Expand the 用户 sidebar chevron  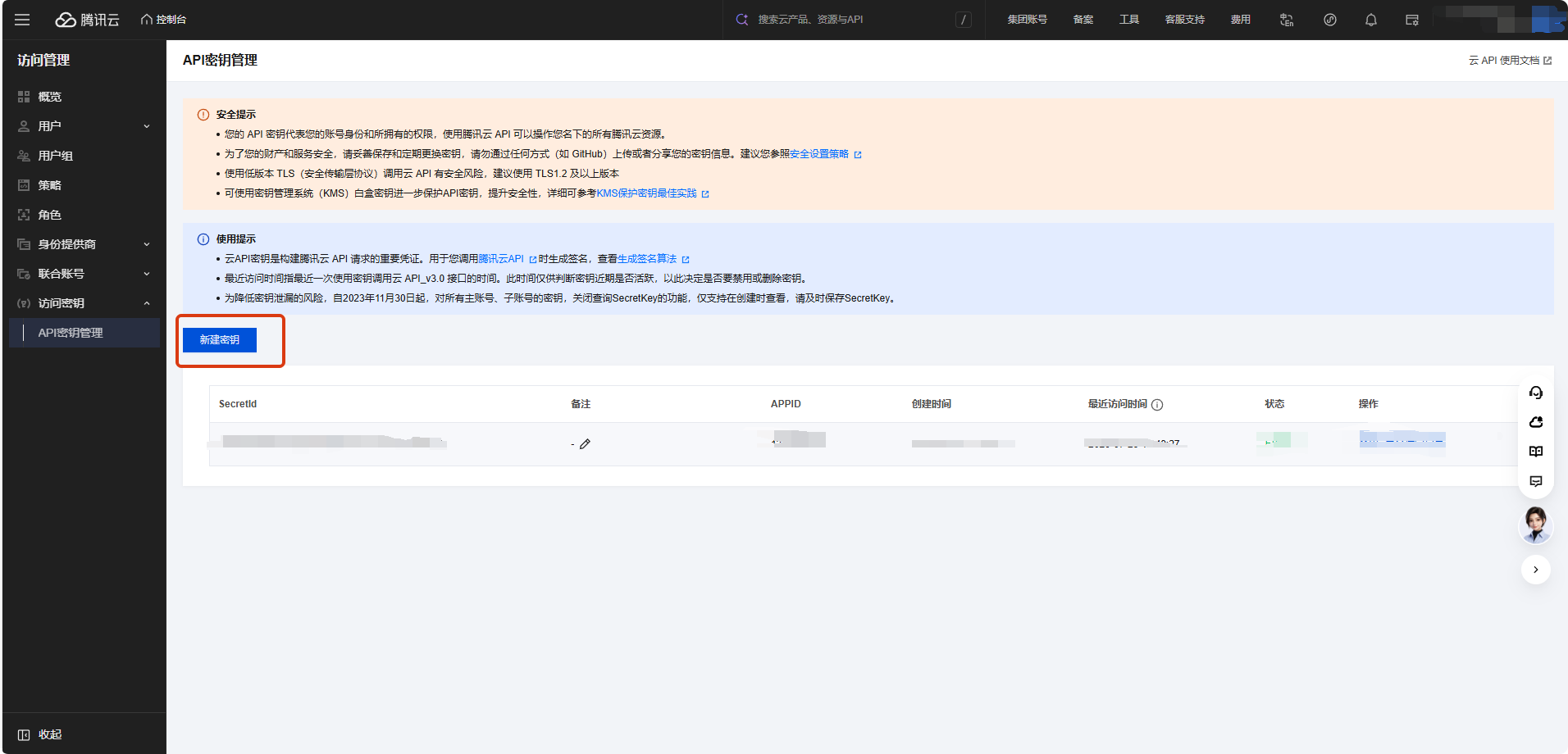click(147, 126)
